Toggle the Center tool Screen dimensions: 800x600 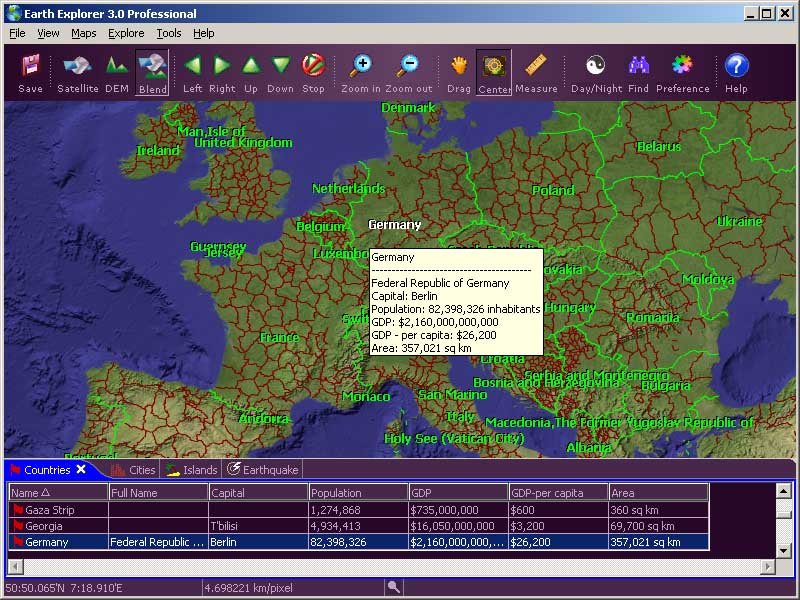pyautogui.click(x=494, y=72)
